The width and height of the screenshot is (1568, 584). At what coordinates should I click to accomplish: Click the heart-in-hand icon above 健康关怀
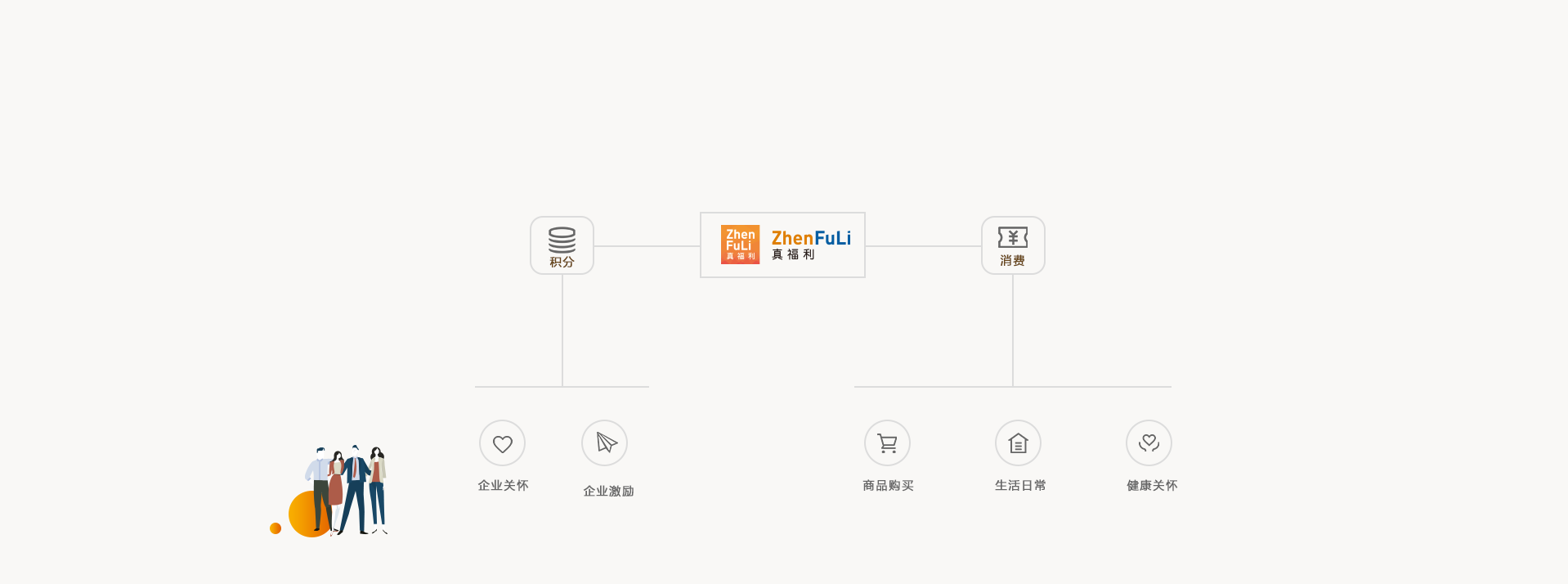click(1149, 443)
